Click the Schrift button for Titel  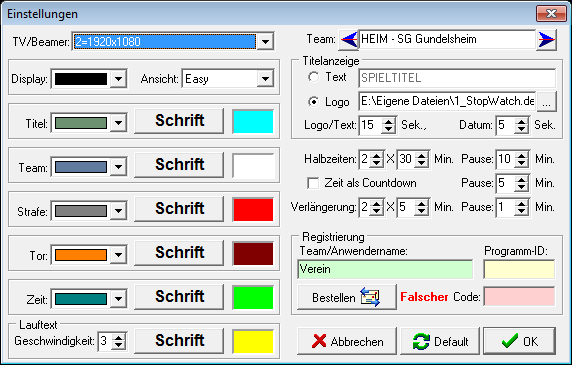(x=179, y=121)
